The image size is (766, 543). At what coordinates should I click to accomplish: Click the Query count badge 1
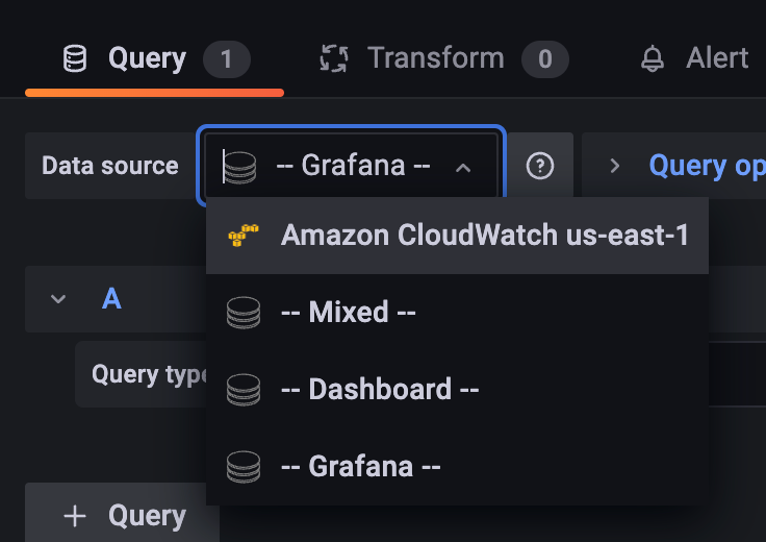227,59
